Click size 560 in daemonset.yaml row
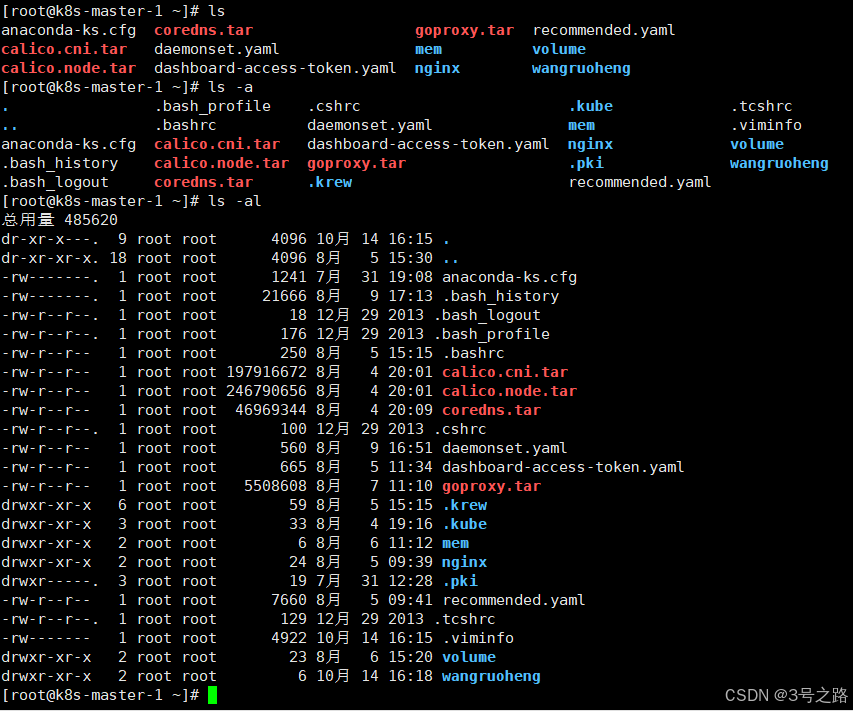Viewport: 853px width, 711px height. [293, 448]
